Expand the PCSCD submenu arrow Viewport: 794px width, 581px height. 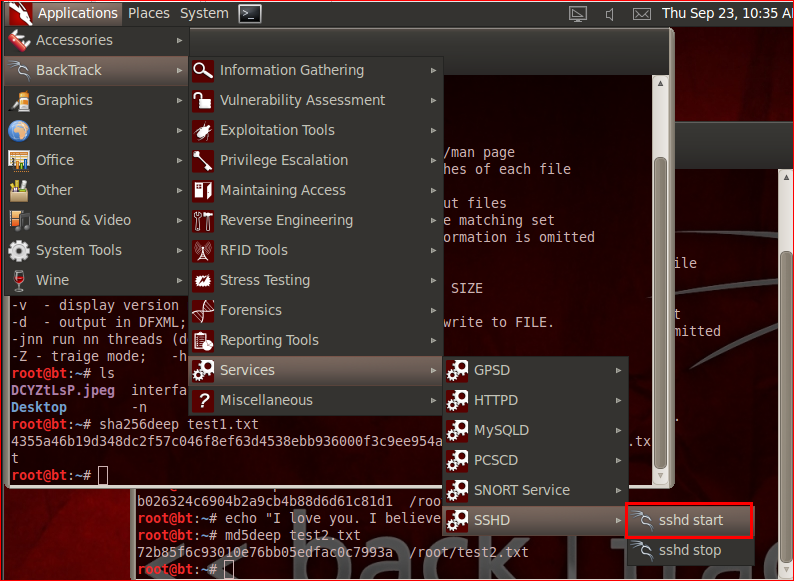(619, 460)
